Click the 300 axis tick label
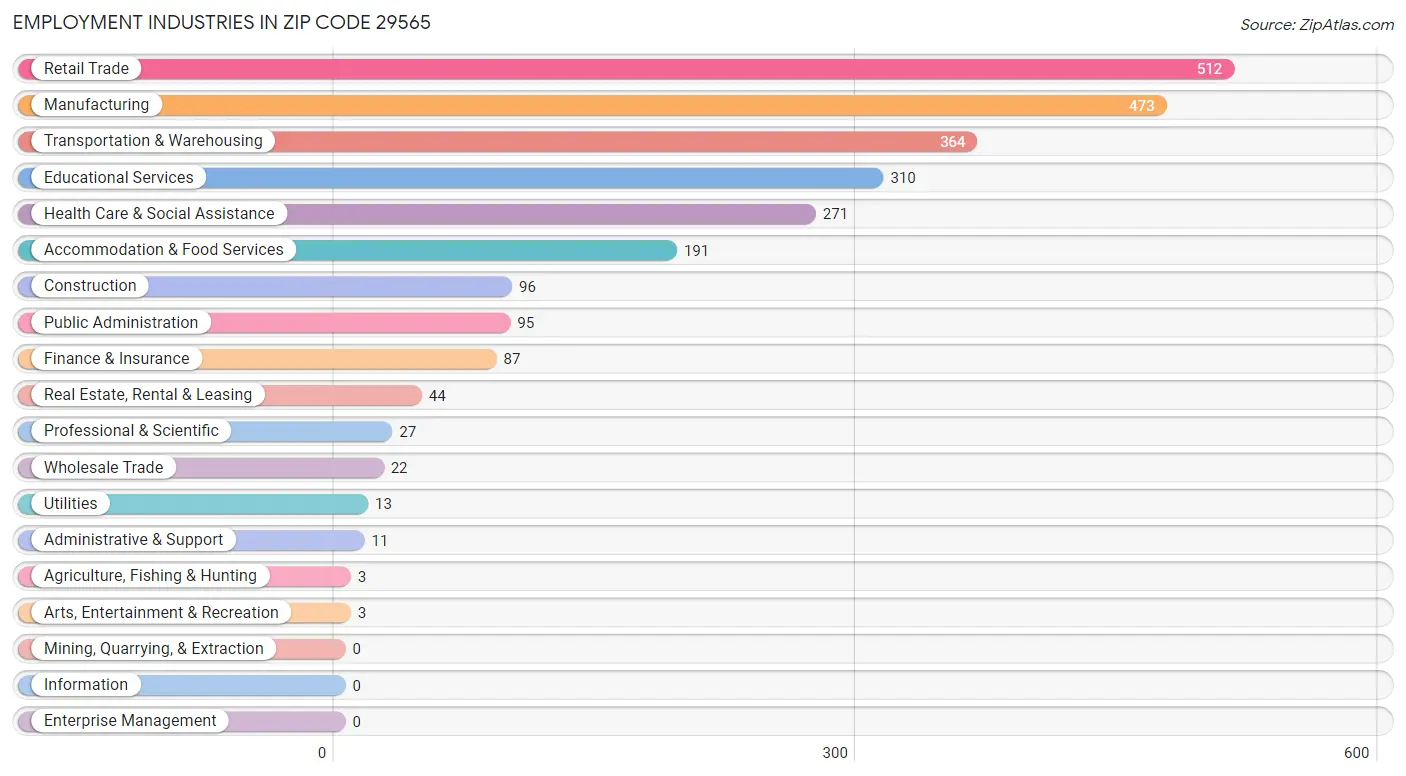The image size is (1406, 776). (x=835, y=753)
